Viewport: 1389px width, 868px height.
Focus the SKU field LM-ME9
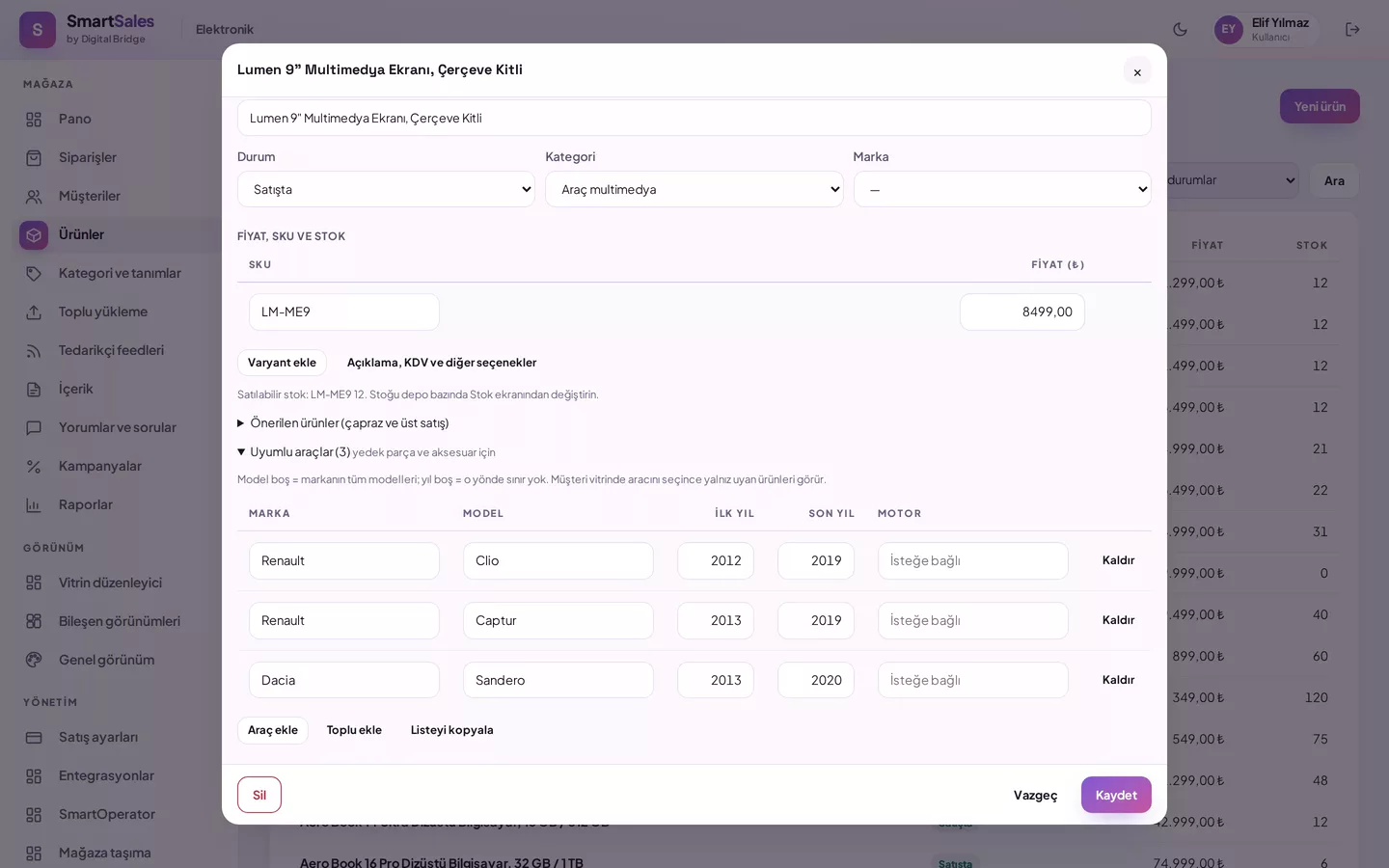pos(344,312)
